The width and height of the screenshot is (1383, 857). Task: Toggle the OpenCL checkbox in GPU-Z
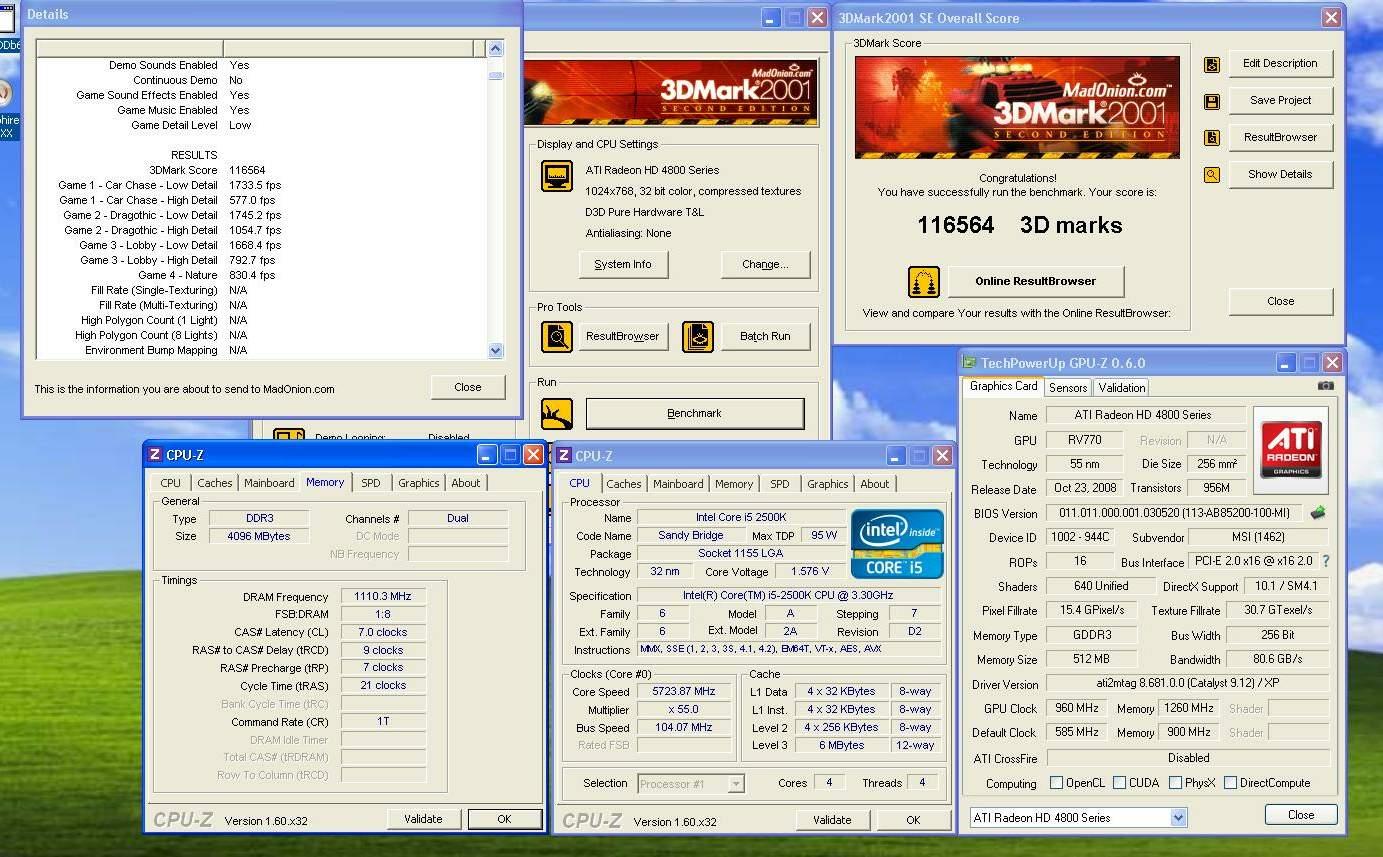click(x=1056, y=783)
